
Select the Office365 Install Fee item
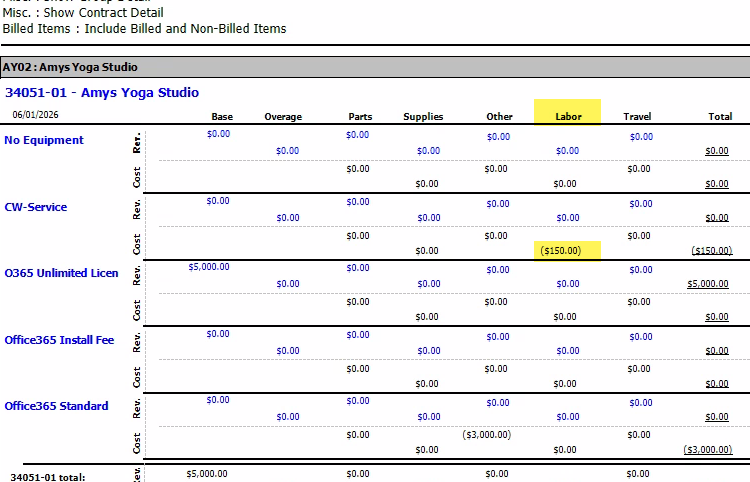pyautogui.click(x=59, y=340)
